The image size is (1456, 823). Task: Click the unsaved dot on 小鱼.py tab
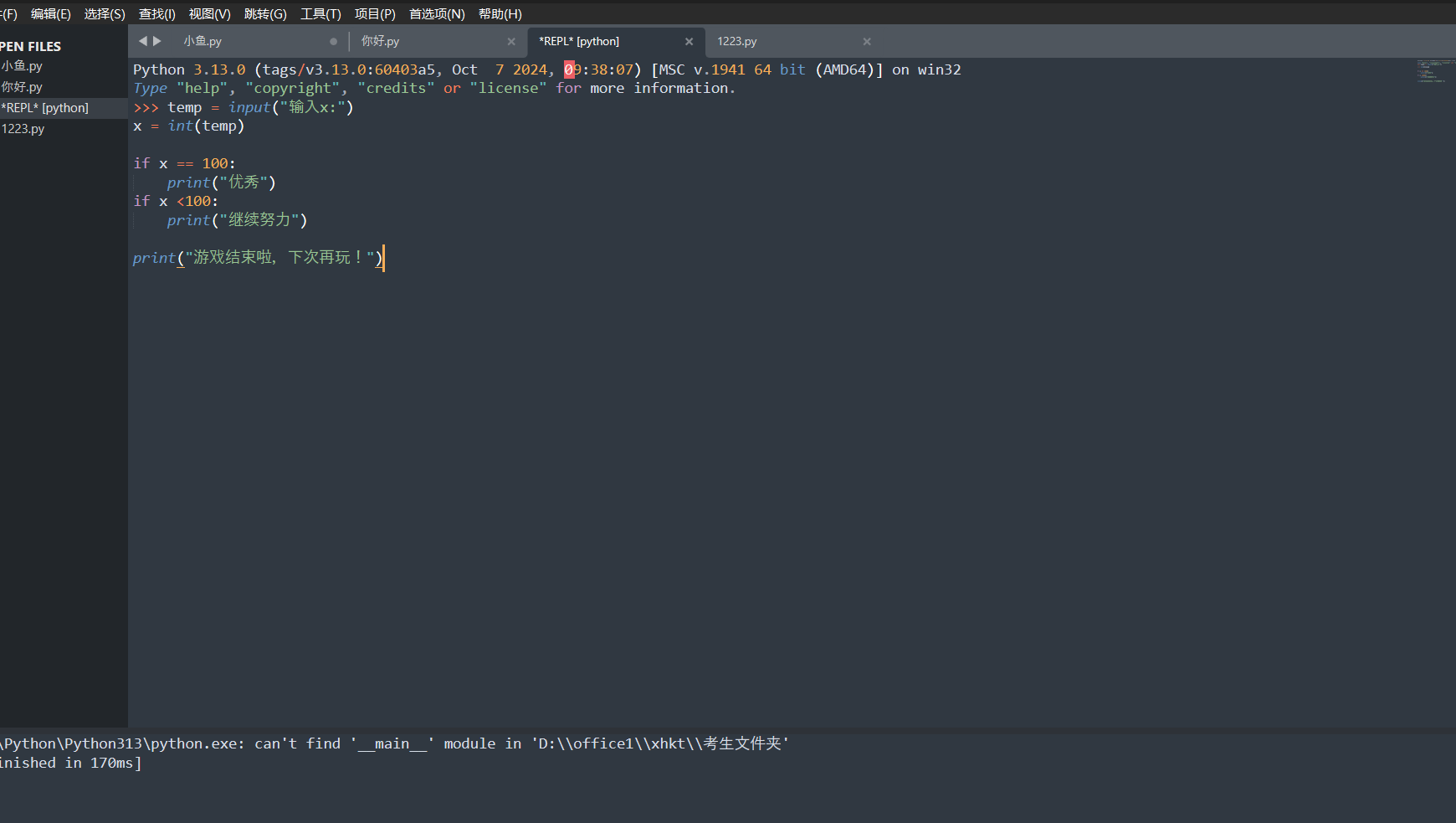point(334,41)
